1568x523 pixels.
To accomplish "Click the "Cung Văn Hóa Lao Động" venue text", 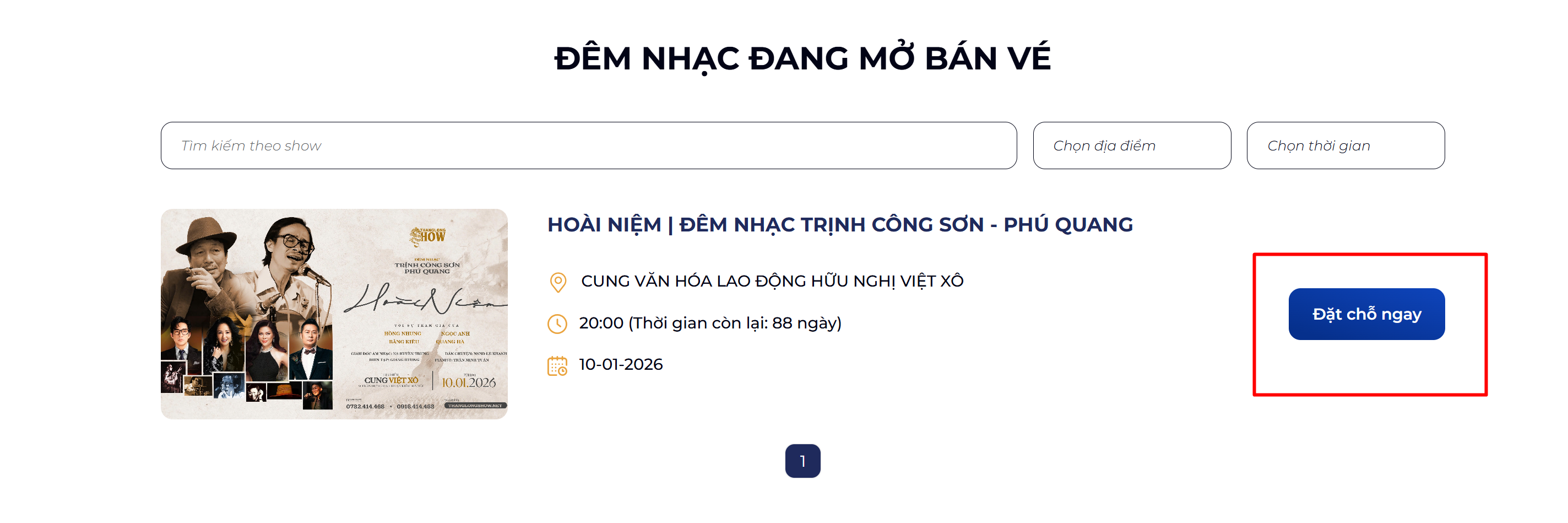I will click(772, 281).
